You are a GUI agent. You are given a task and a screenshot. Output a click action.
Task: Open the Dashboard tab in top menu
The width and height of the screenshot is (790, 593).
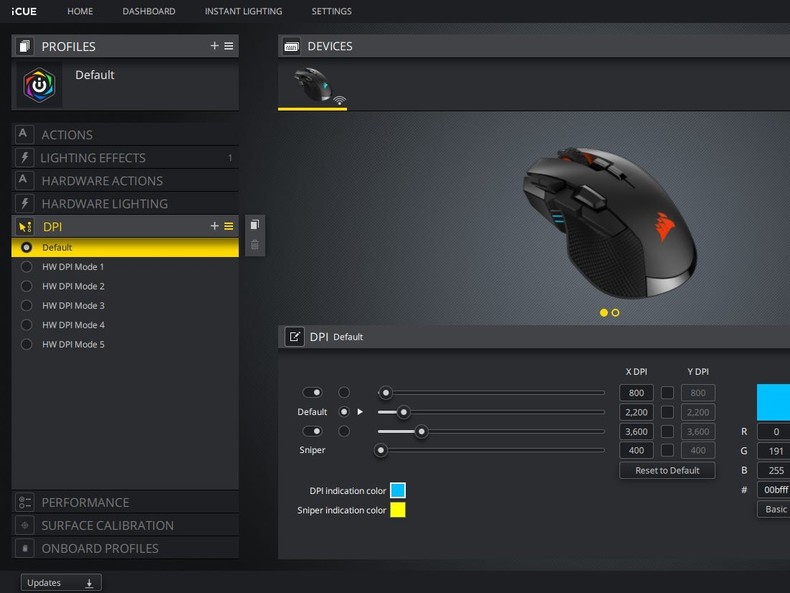point(149,11)
